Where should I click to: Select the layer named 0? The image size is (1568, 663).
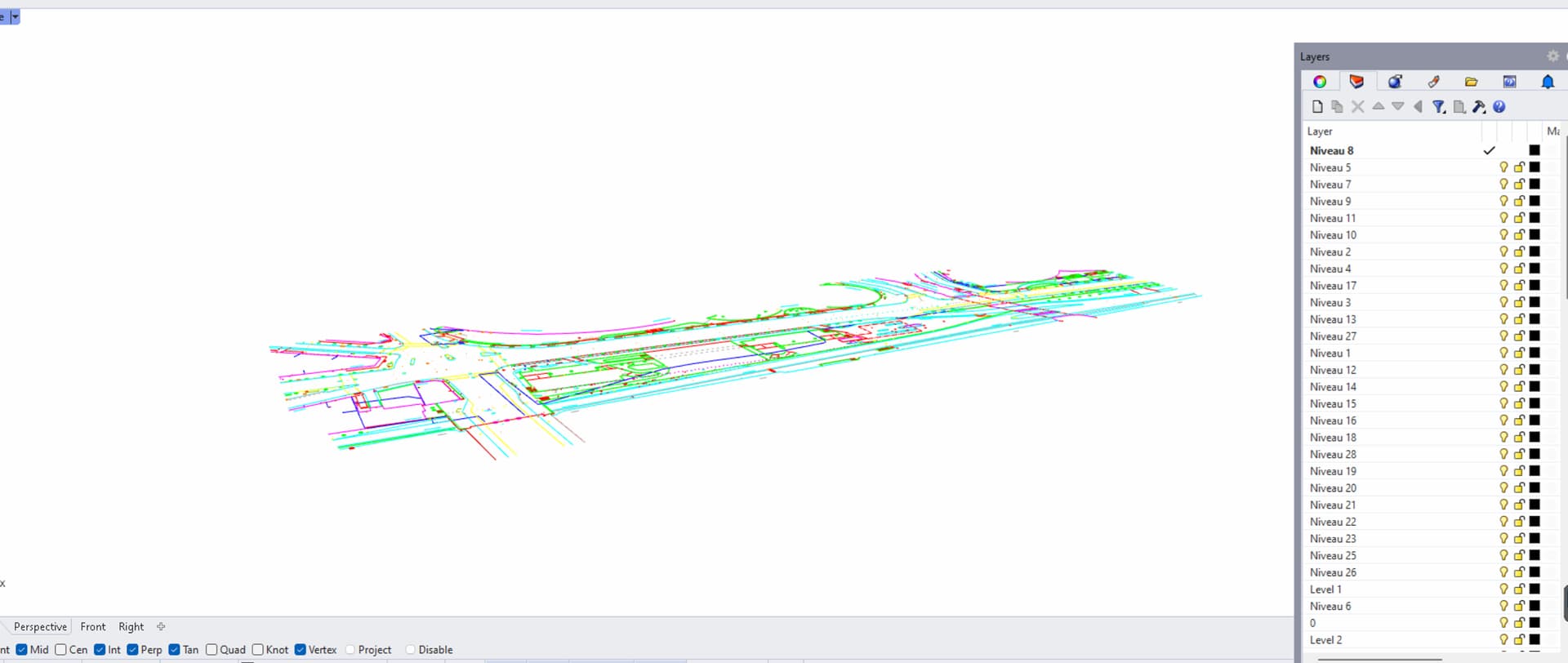[x=1312, y=623]
